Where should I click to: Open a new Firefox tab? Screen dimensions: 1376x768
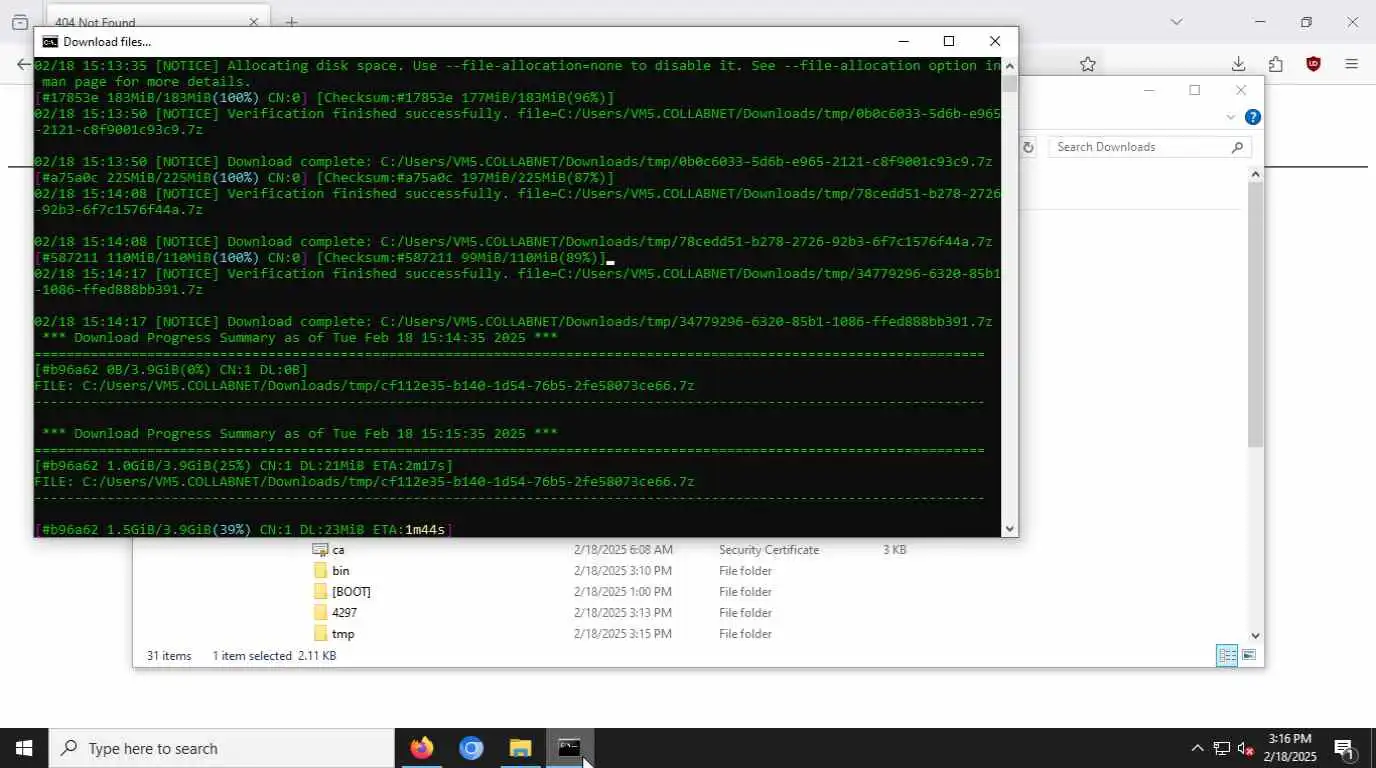coord(291,22)
